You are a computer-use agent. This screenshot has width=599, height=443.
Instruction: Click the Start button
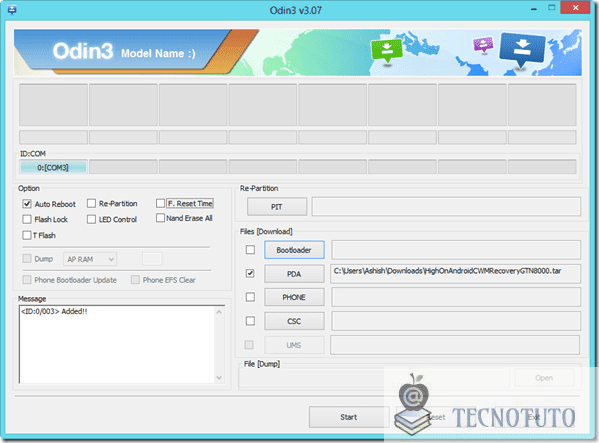349,417
